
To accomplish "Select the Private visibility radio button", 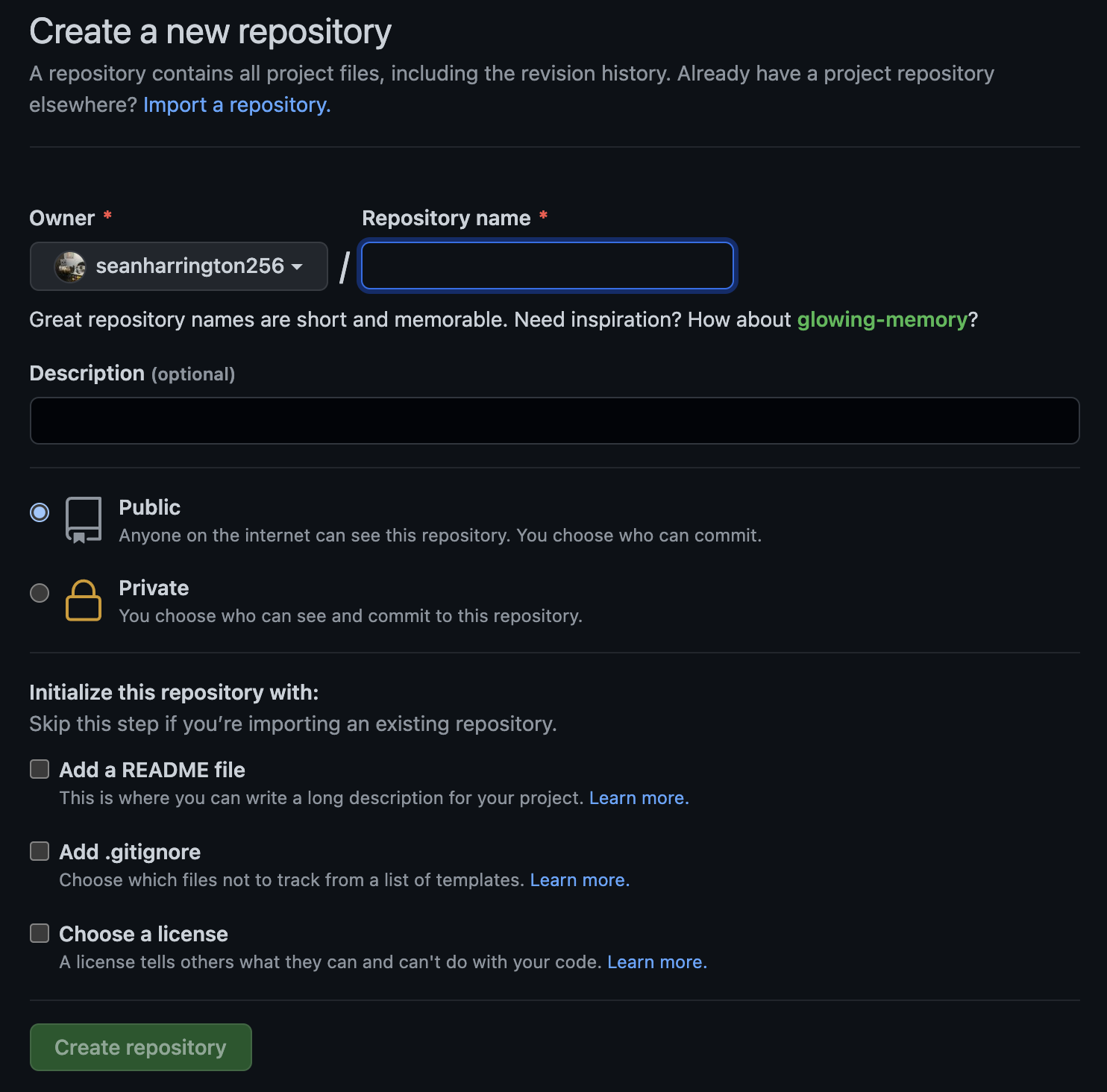I will 40,593.
